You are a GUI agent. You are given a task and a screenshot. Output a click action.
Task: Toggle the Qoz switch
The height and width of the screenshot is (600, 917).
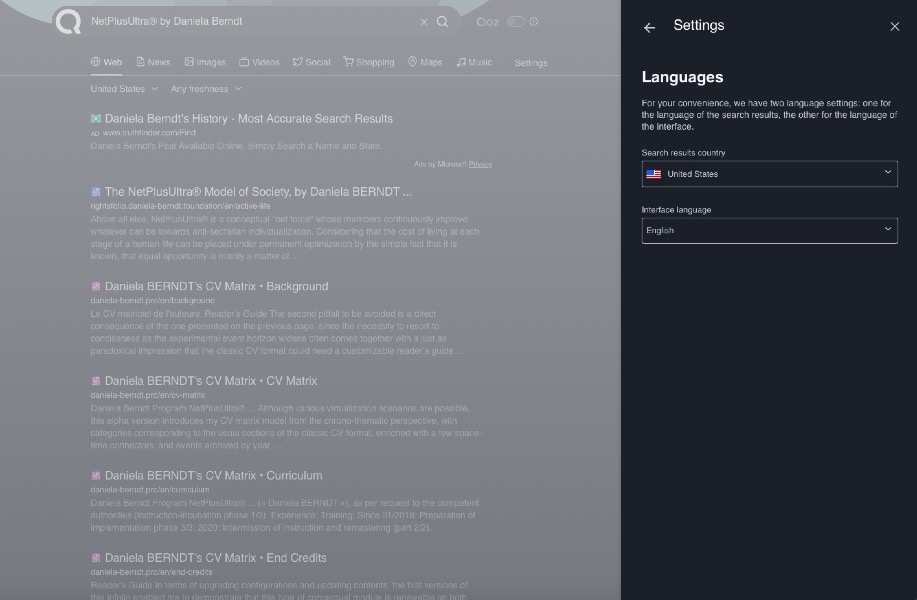coord(515,22)
